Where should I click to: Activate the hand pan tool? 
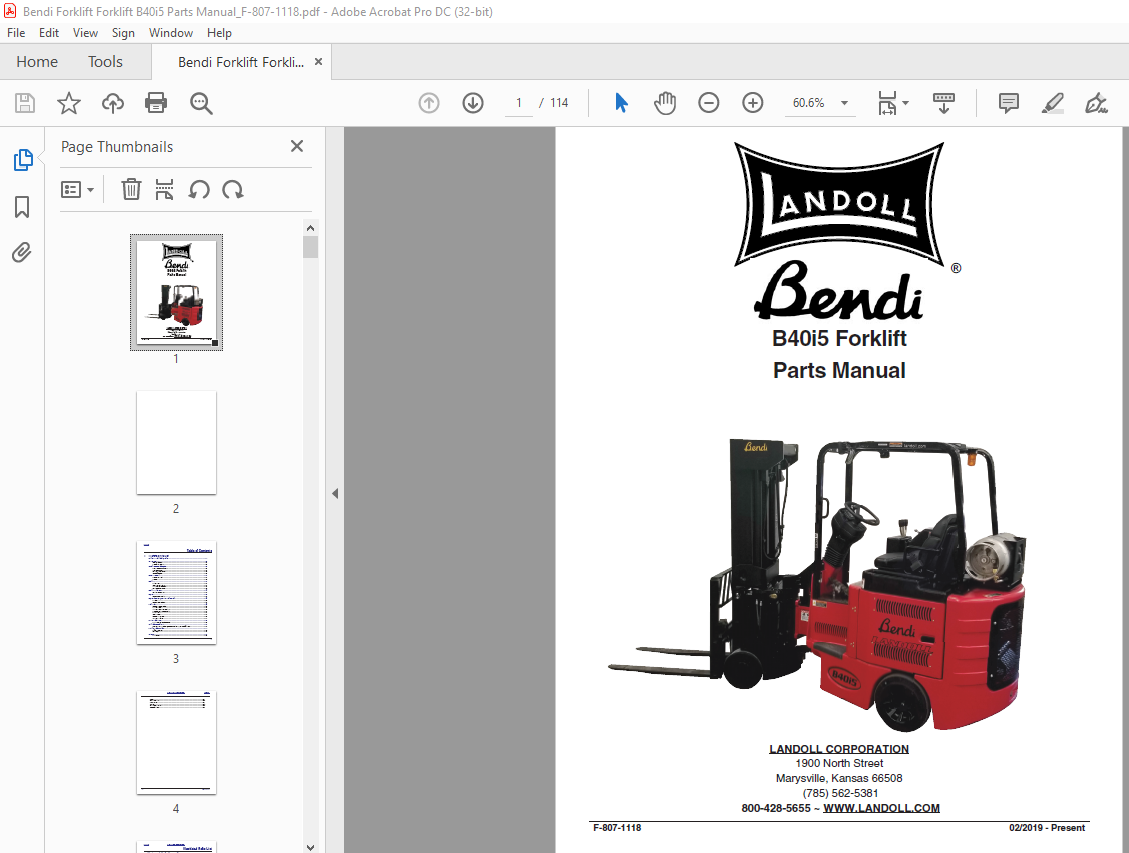coord(665,103)
